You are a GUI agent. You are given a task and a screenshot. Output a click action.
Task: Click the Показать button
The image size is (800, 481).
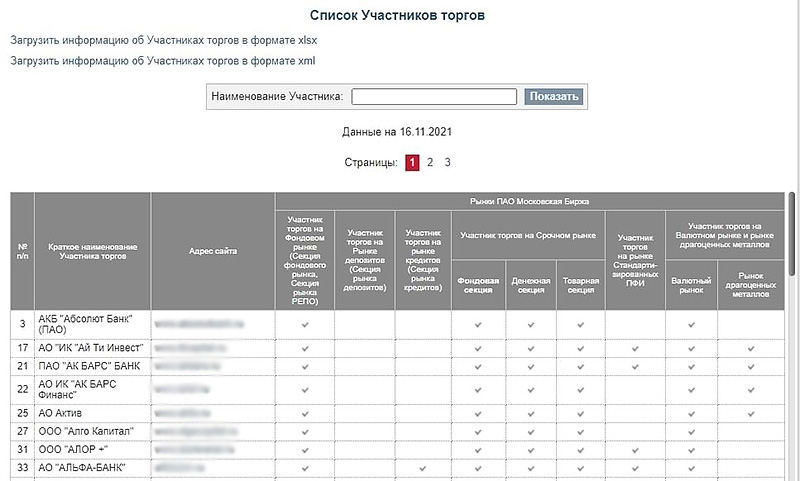pos(554,96)
